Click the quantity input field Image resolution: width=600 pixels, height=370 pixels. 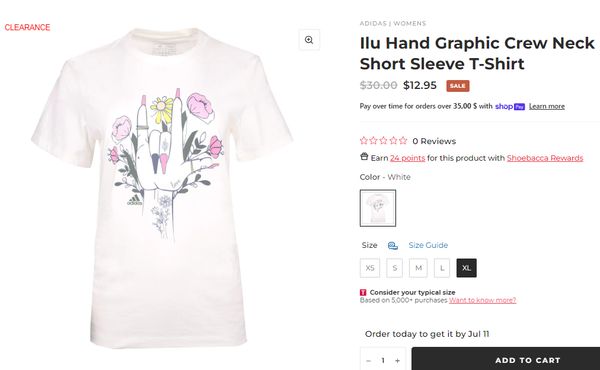383,360
